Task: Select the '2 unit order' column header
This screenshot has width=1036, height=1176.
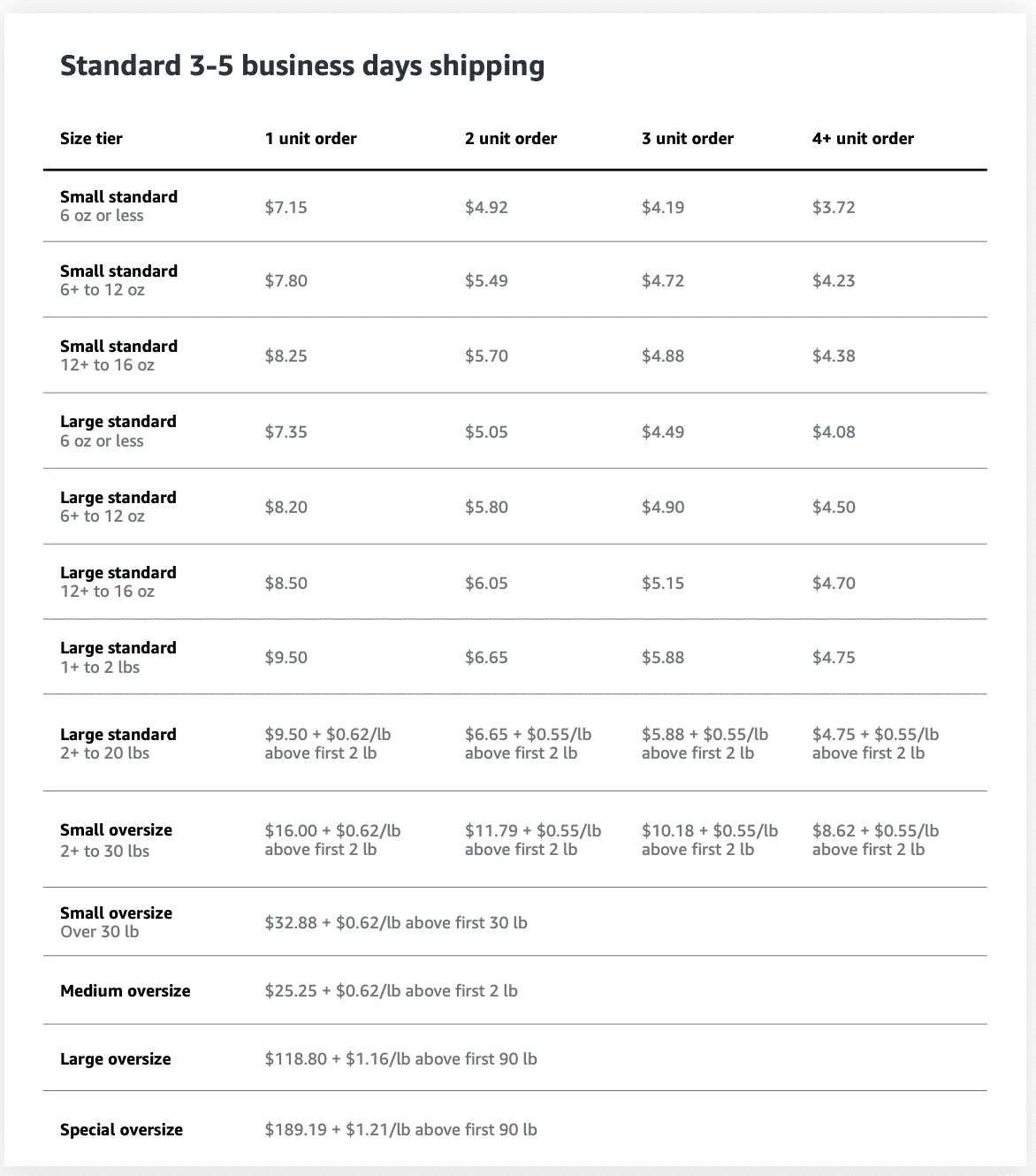Action: click(x=510, y=139)
